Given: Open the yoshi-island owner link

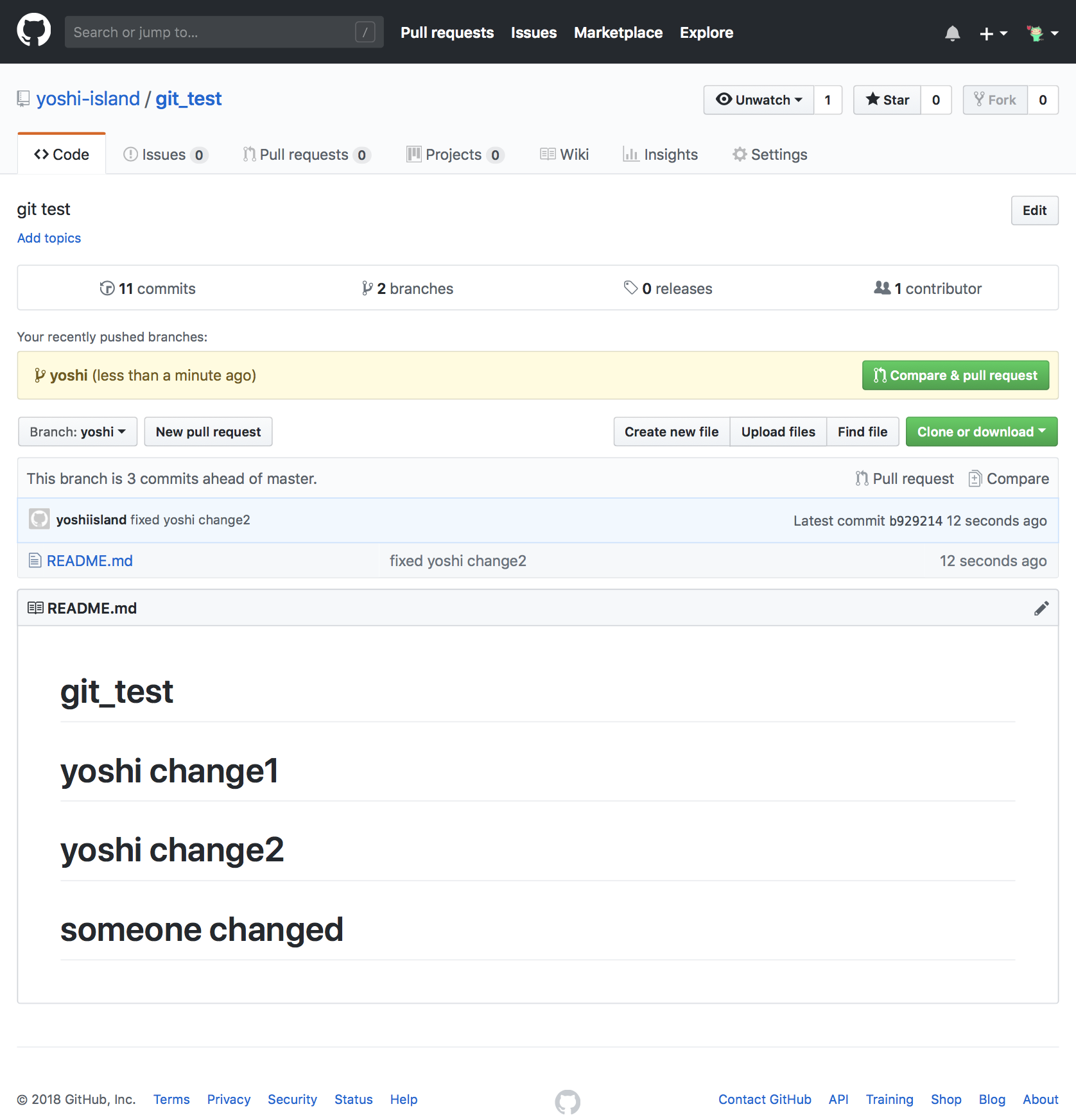Looking at the screenshot, I should coord(88,99).
